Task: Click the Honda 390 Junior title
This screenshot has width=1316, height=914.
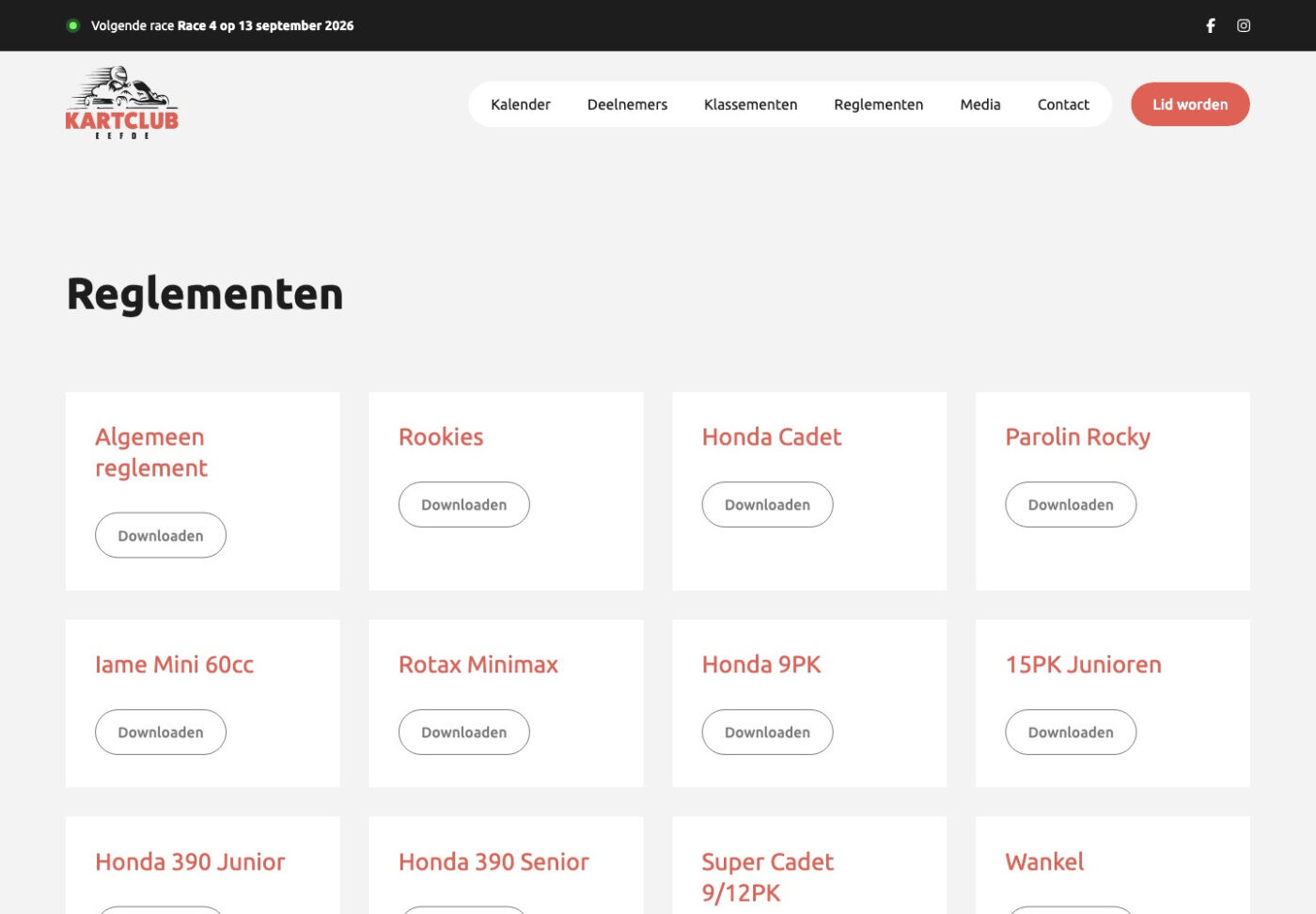Action: (190, 861)
